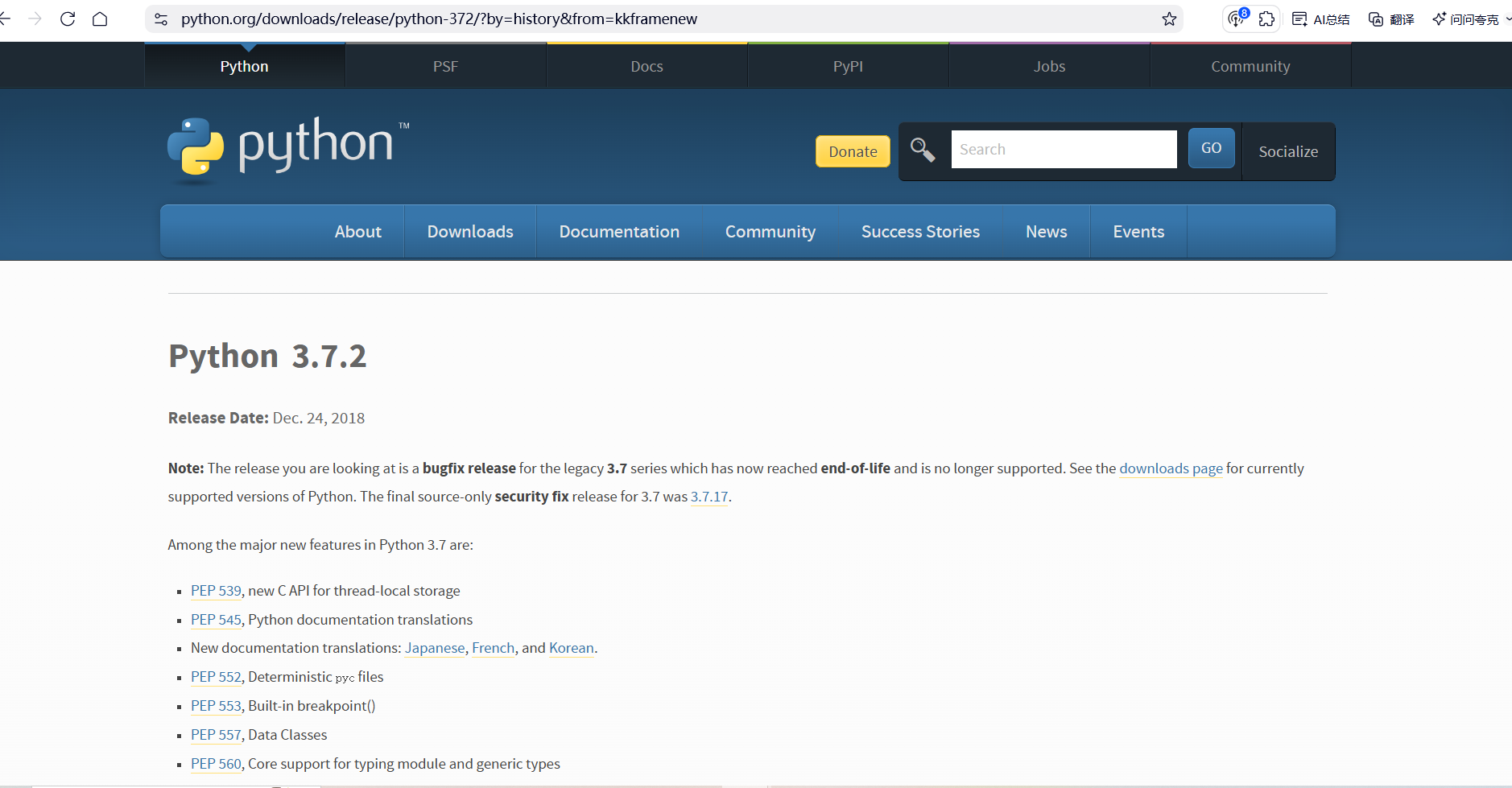This screenshot has width=1512, height=788.
Task: Click the AI总结 toolbar button
Action: pyautogui.click(x=1320, y=19)
